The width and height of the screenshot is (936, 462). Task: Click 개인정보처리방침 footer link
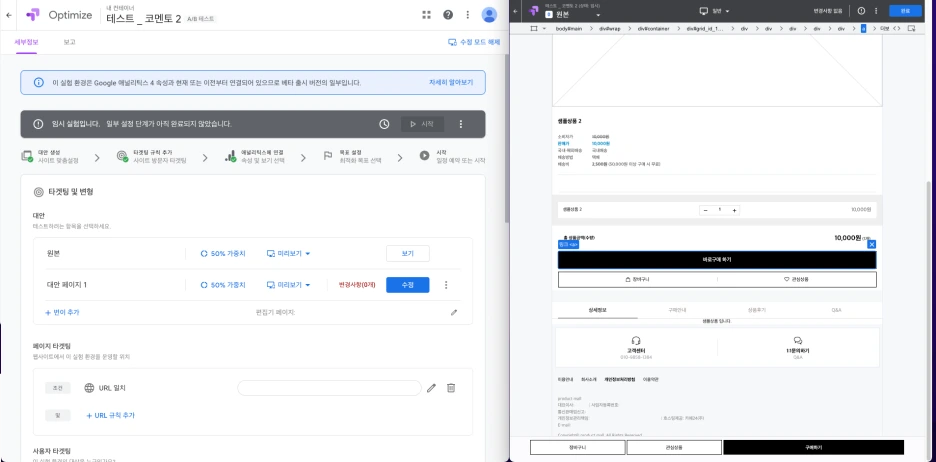tap(620, 379)
